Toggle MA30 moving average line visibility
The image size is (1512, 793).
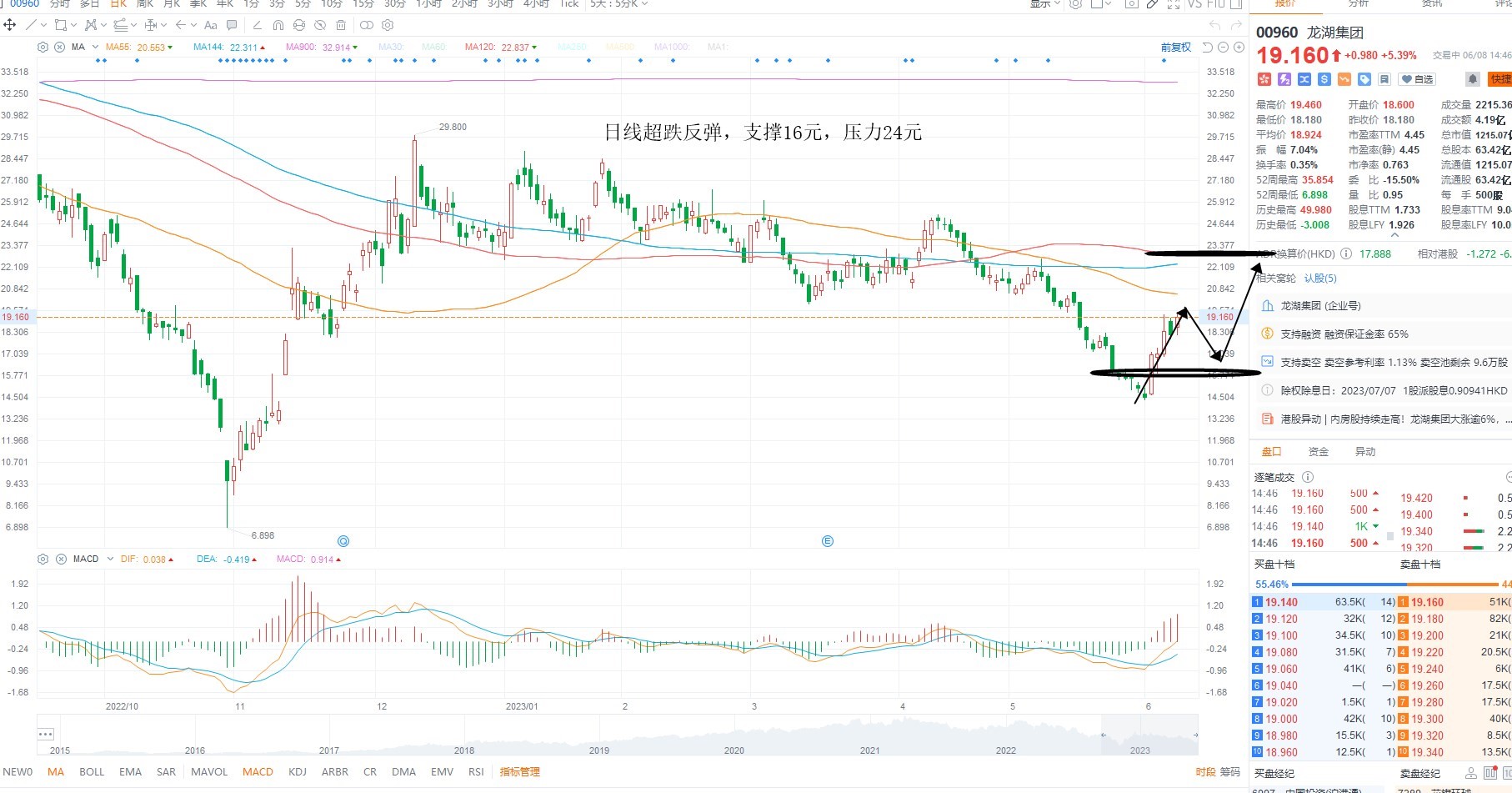tap(391, 48)
